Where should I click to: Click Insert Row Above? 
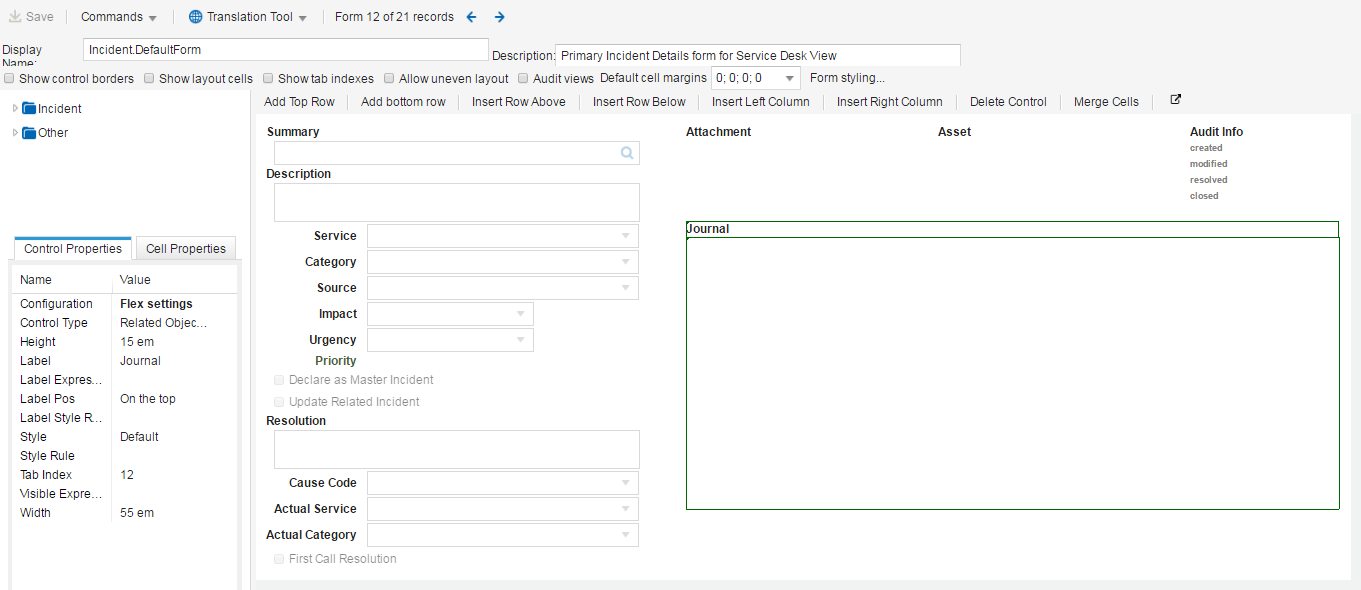tap(518, 102)
